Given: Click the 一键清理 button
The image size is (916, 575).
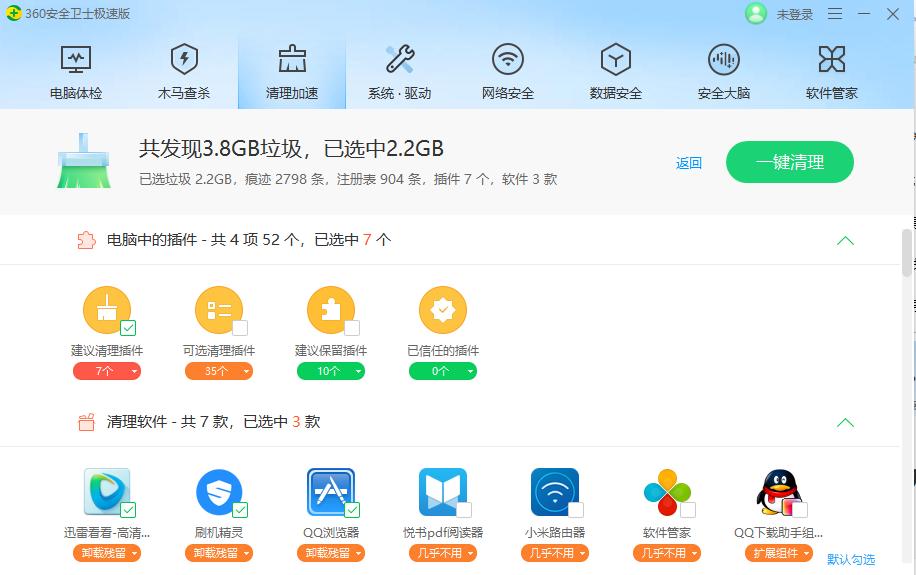Looking at the screenshot, I should point(790,162).
